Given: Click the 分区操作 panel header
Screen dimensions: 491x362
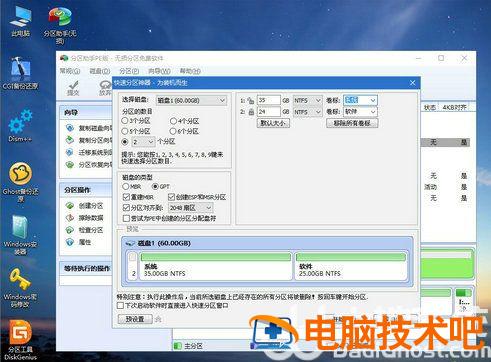Looking at the screenshot, I should tap(86, 190).
